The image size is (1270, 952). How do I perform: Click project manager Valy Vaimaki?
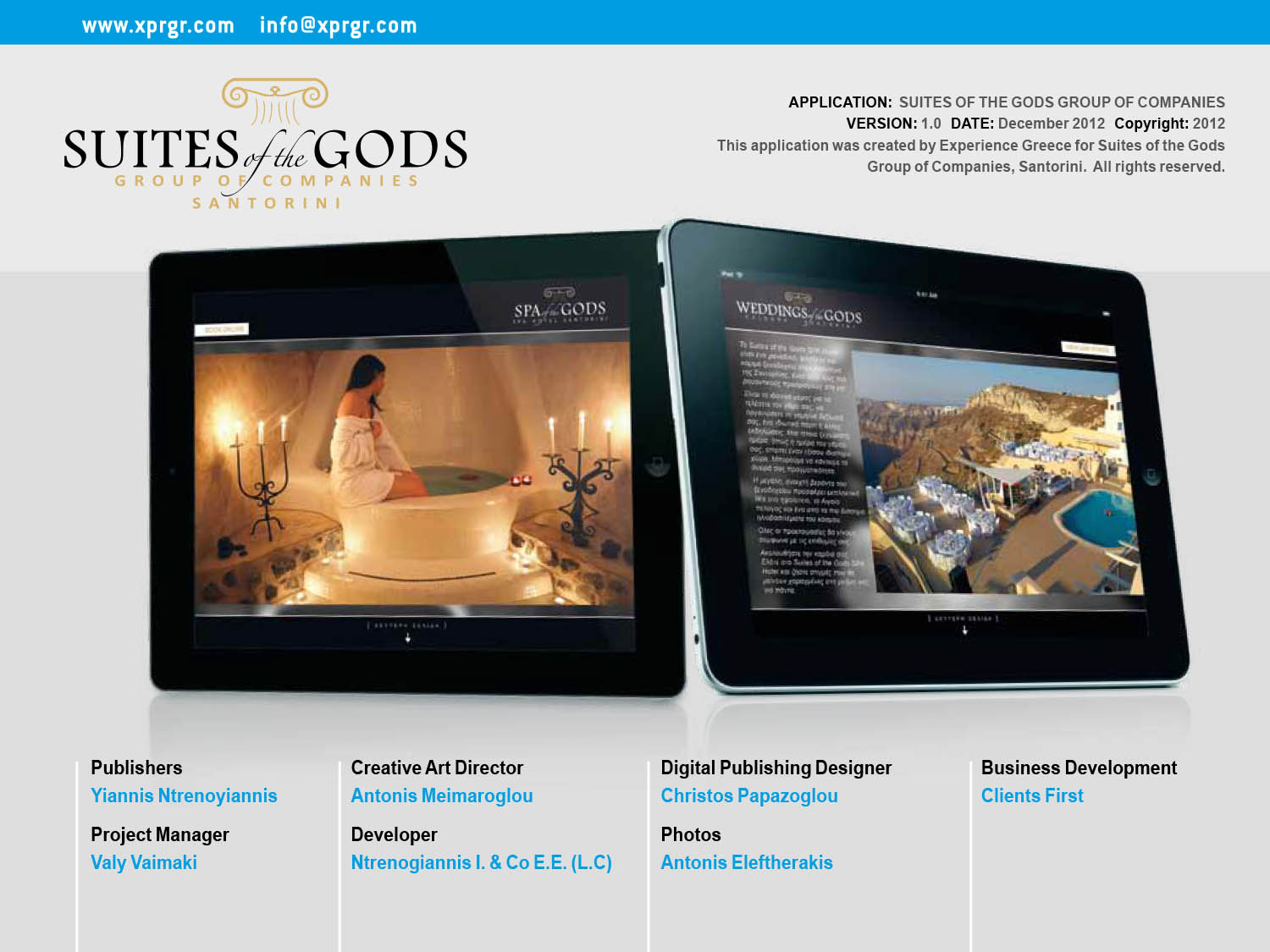click(x=144, y=862)
